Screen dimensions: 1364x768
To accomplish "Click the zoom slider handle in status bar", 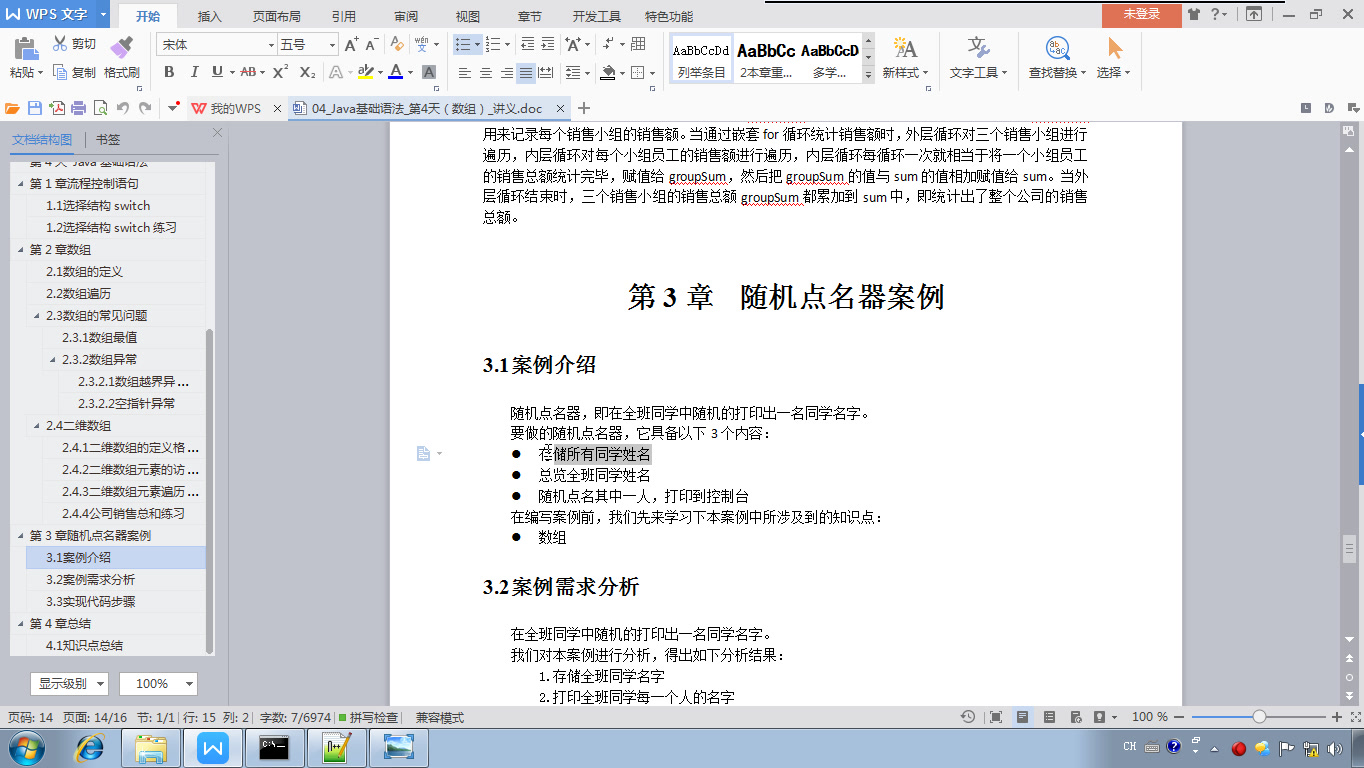I will [x=1259, y=717].
